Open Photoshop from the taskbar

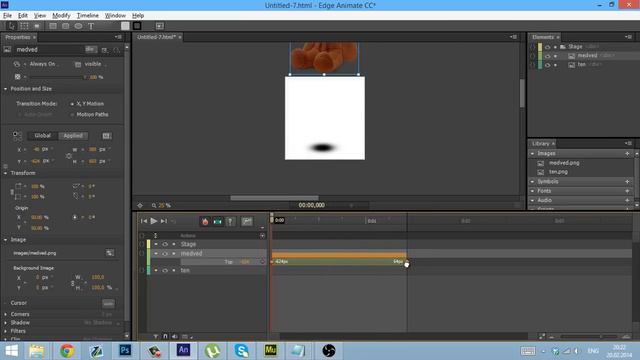125,351
